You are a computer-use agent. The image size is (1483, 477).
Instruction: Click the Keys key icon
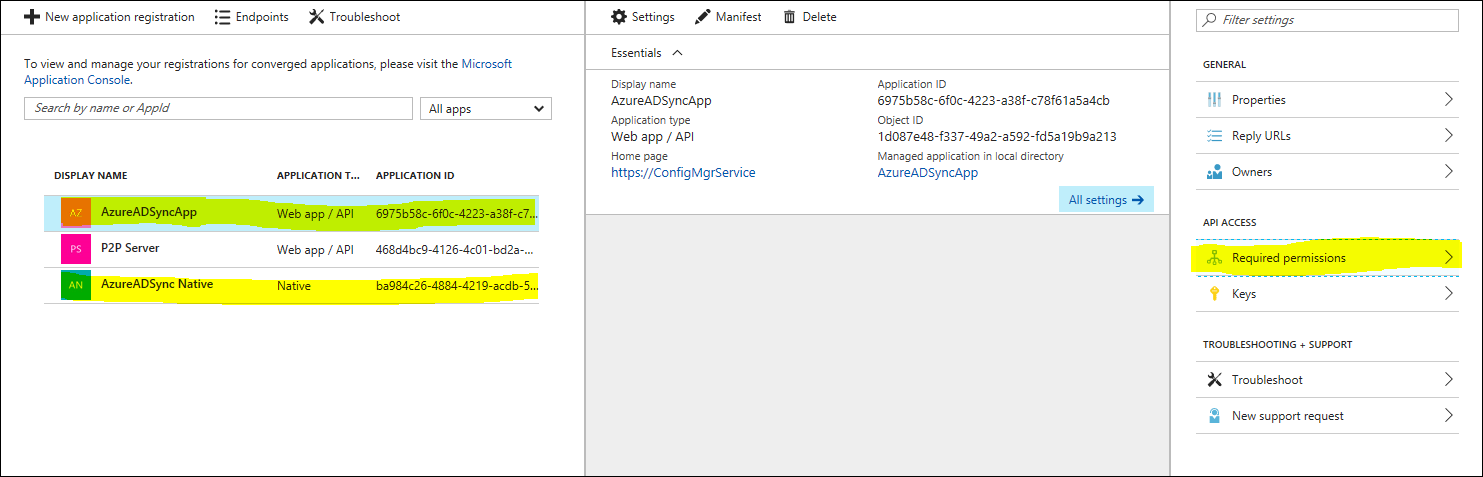pos(1214,294)
